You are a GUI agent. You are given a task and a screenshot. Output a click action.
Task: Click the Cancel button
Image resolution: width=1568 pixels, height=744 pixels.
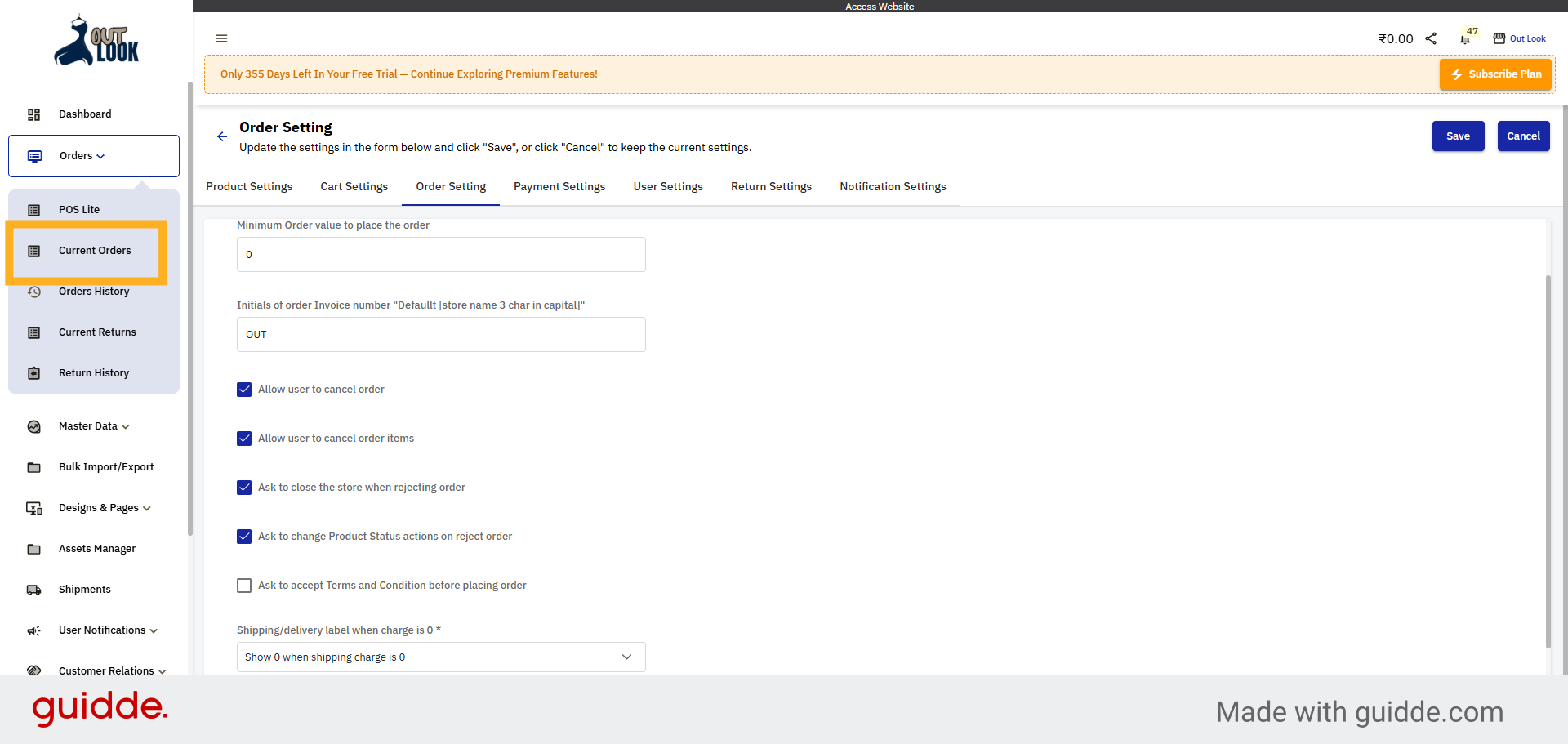pos(1523,136)
